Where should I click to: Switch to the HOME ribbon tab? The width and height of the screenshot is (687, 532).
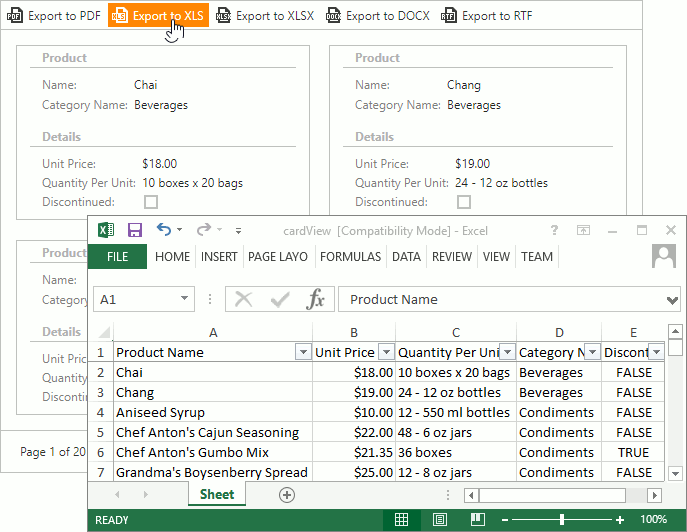pyautogui.click(x=172, y=256)
